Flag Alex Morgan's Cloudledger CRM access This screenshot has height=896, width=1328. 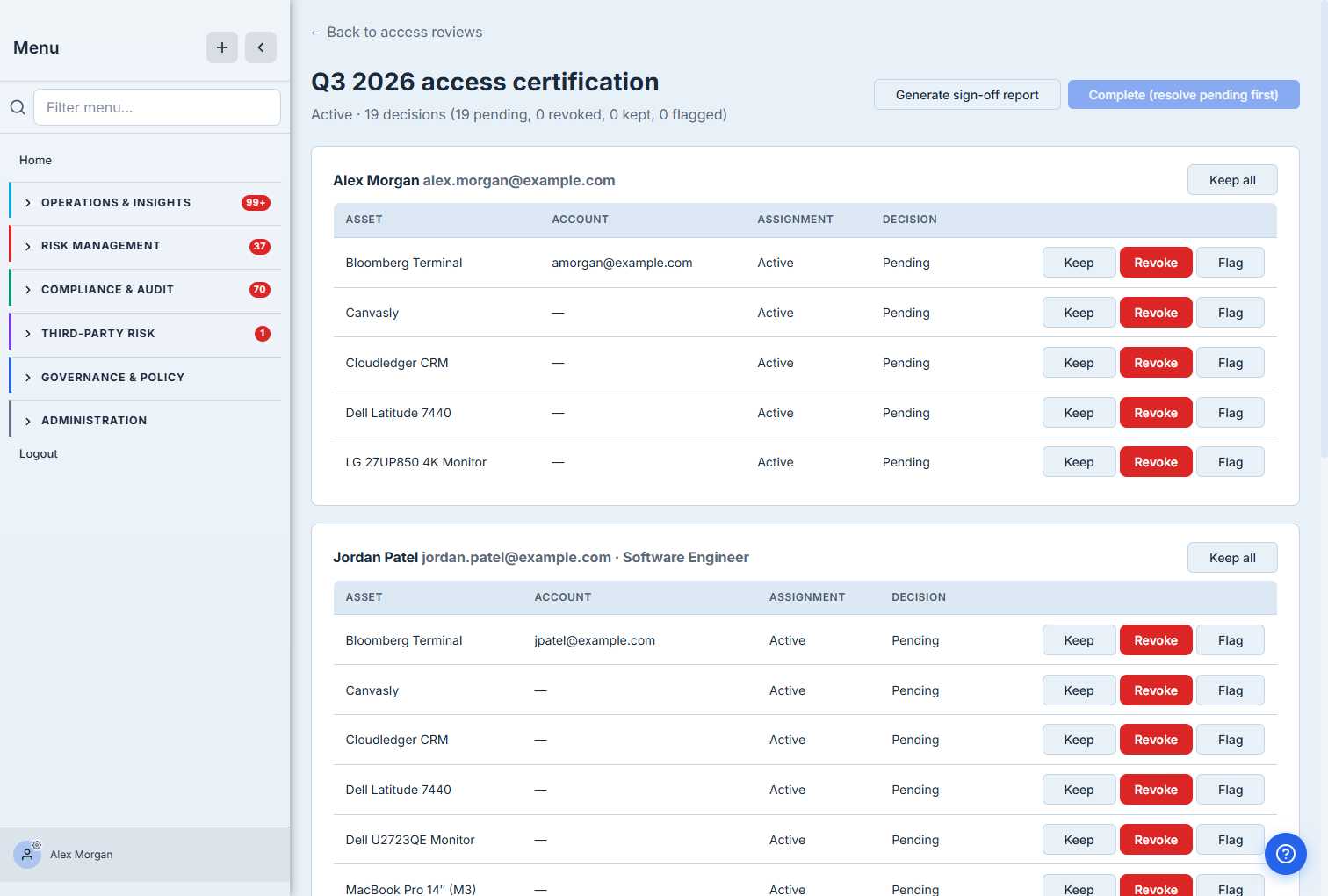point(1231,363)
